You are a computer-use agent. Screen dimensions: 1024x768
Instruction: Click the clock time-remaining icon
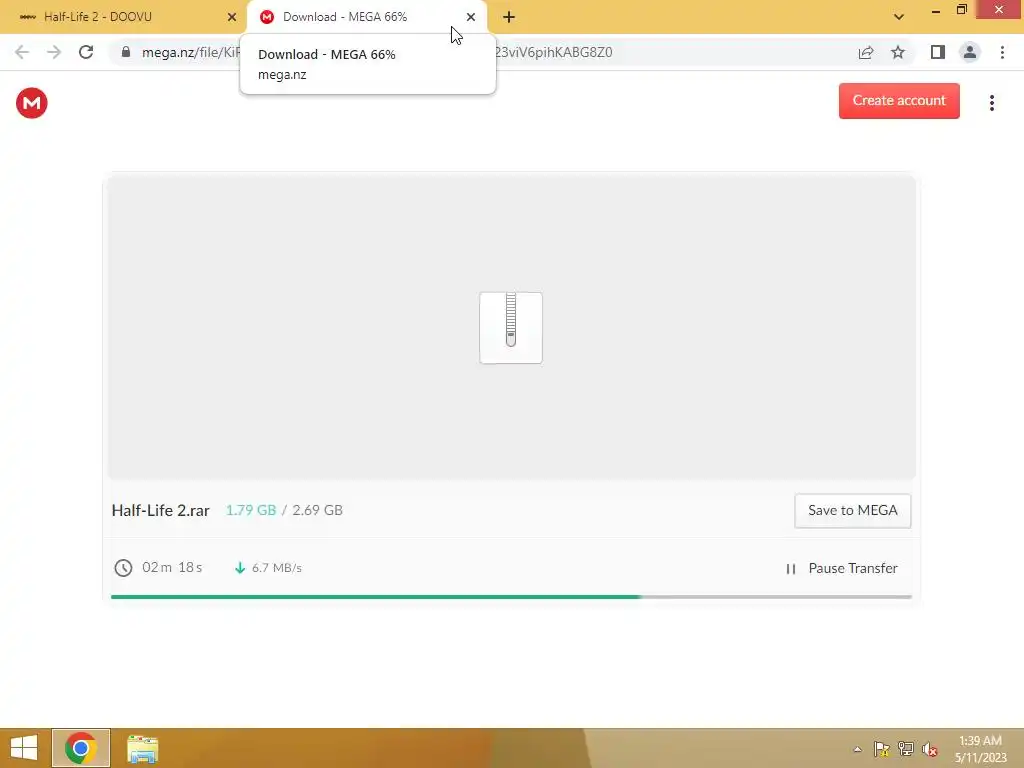click(123, 568)
